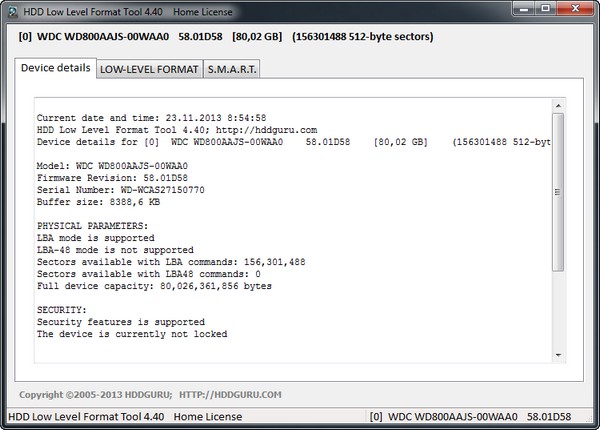This screenshot has width=600, height=430.
Task: Click the Copyright ©2005-2013 HDDGURU text
Action: (95, 394)
